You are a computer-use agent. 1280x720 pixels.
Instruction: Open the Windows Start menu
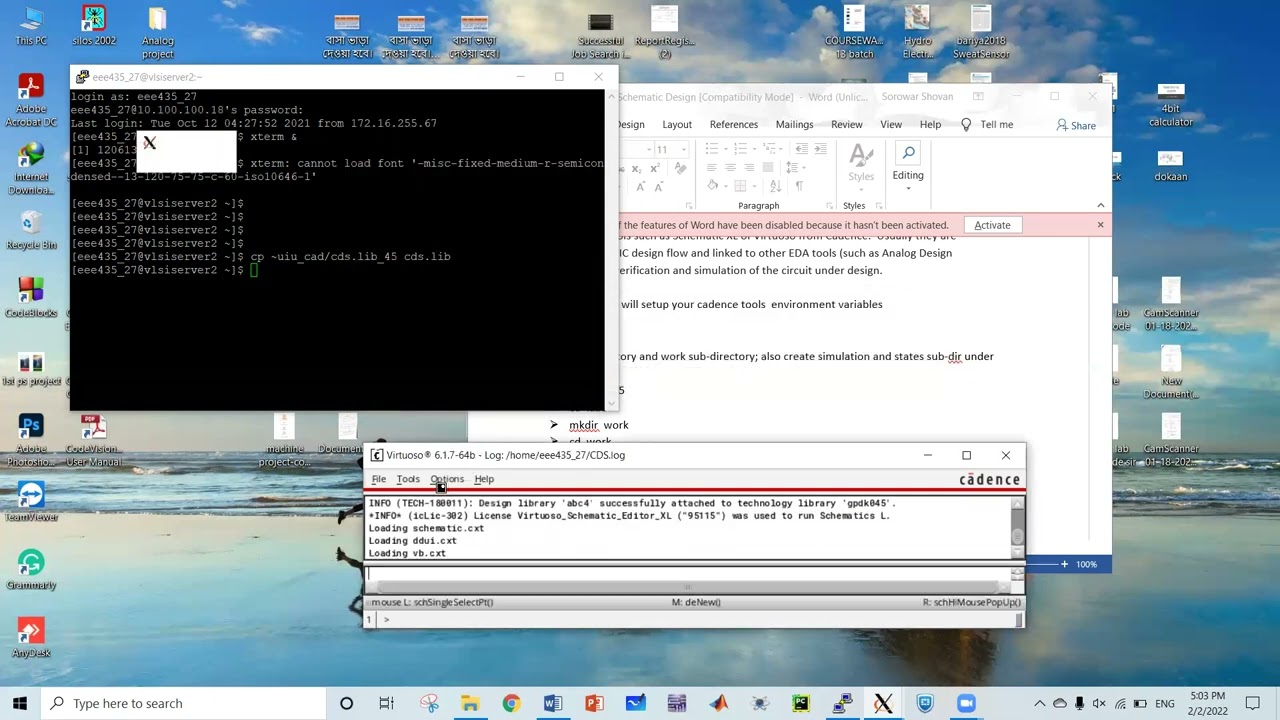(20, 703)
